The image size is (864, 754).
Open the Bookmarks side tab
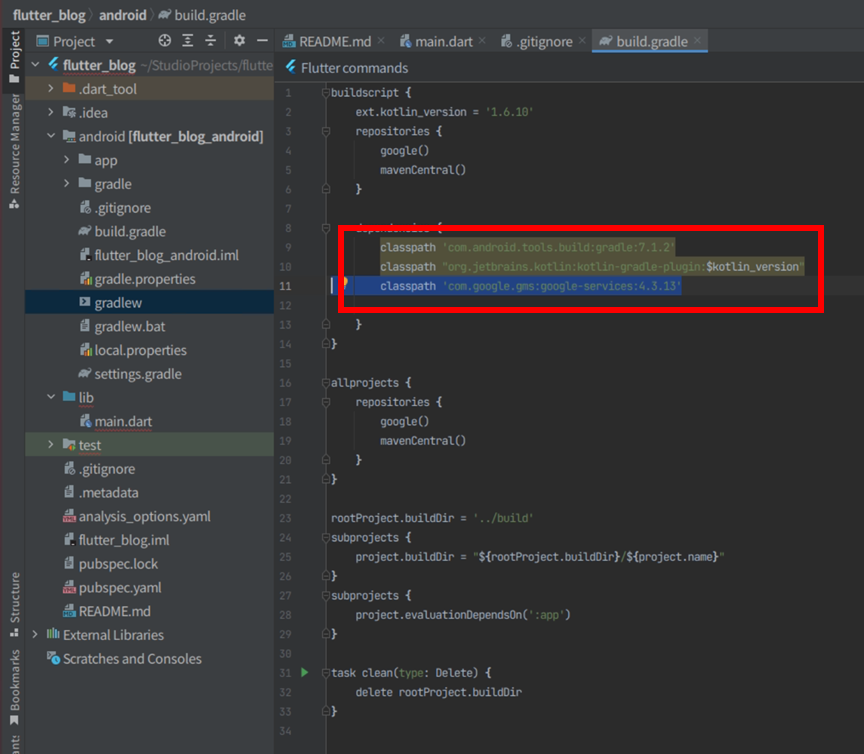[14, 687]
